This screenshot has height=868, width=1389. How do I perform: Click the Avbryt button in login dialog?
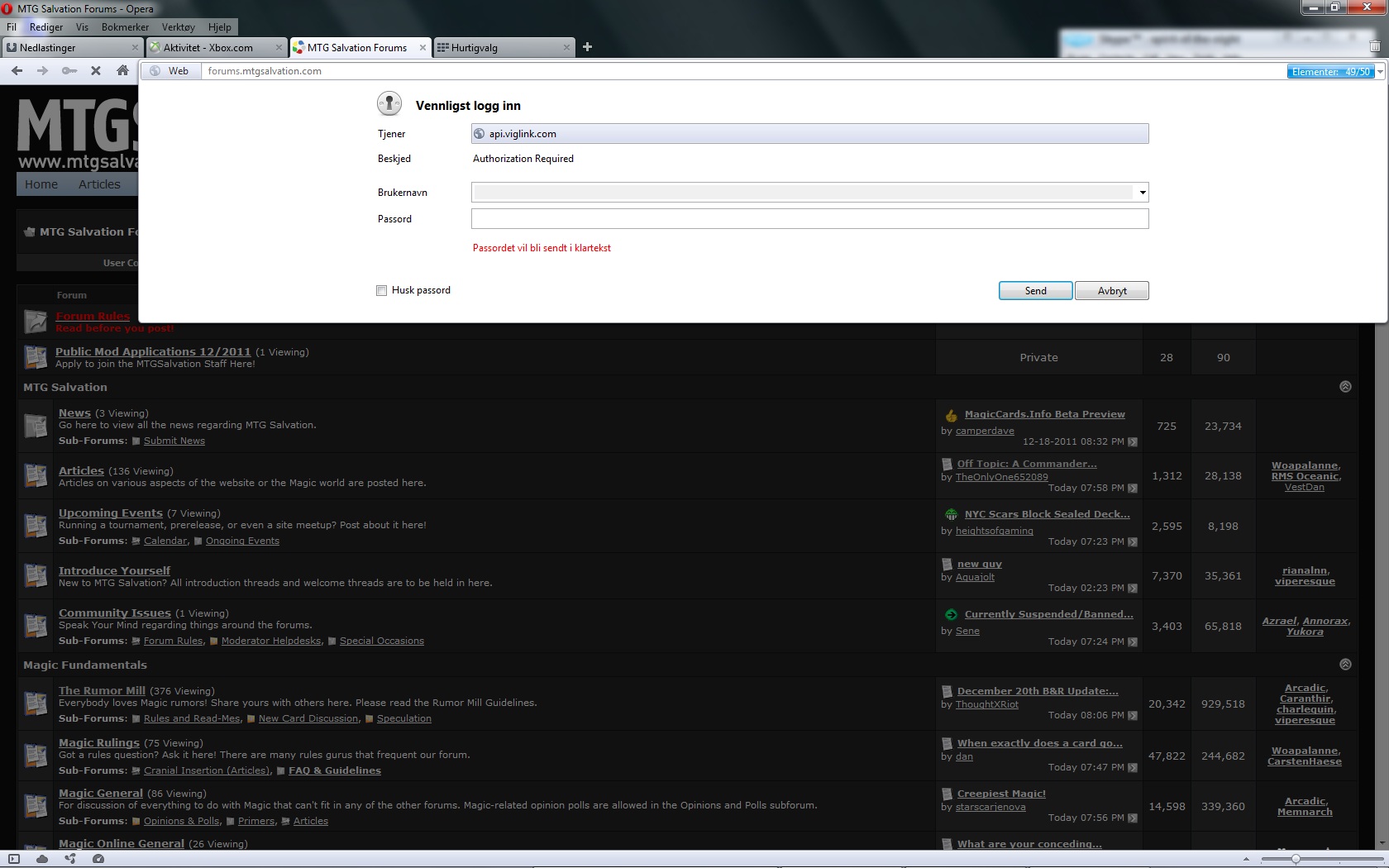point(1112,291)
